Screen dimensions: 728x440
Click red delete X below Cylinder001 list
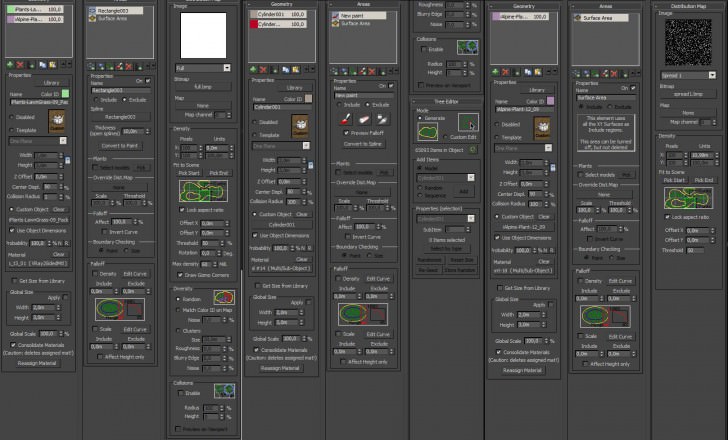[x=263, y=70]
